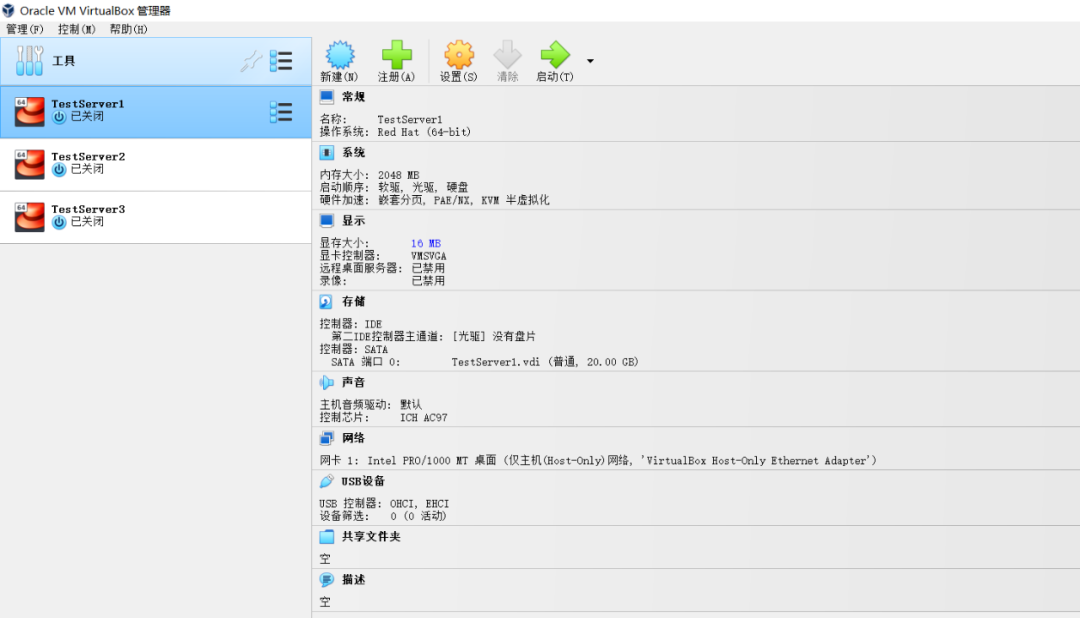Click the Storage (存储) disk icon
The image size is (1080, 618).
(x=326, y=302)
